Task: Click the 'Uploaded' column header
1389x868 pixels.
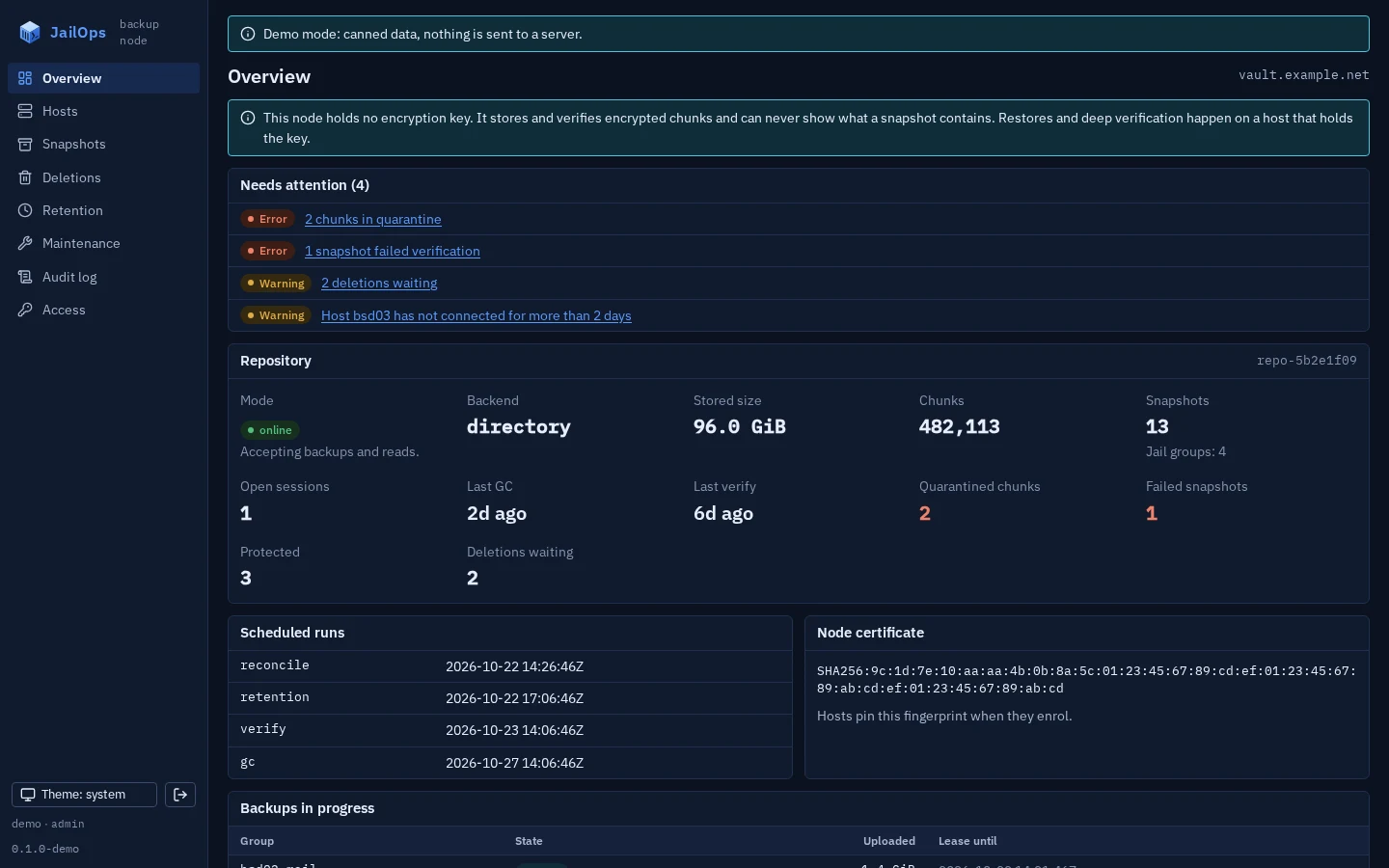Action: click(x=889, y=841)
